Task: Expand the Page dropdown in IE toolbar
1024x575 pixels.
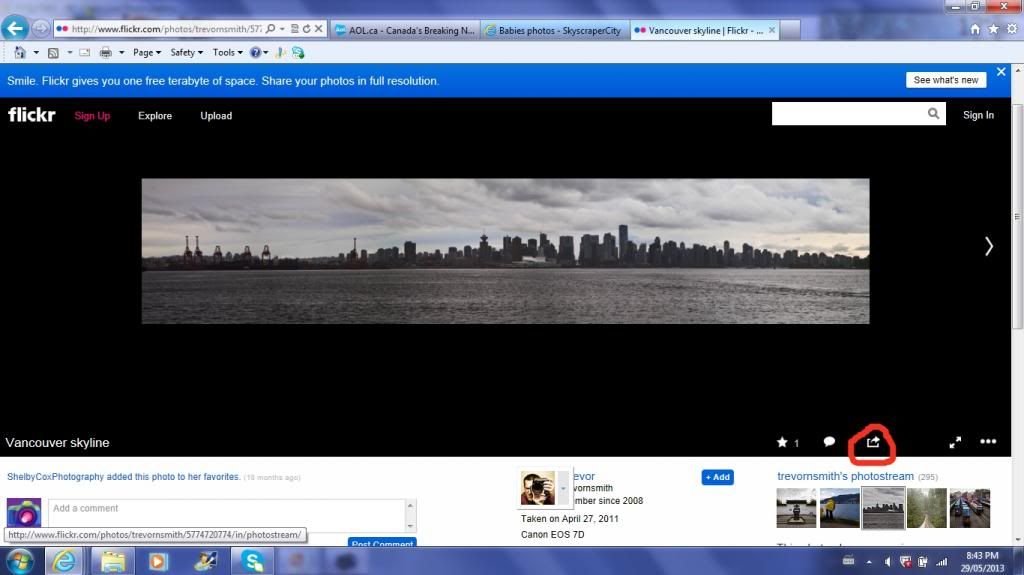Action: tap(148, 52)
